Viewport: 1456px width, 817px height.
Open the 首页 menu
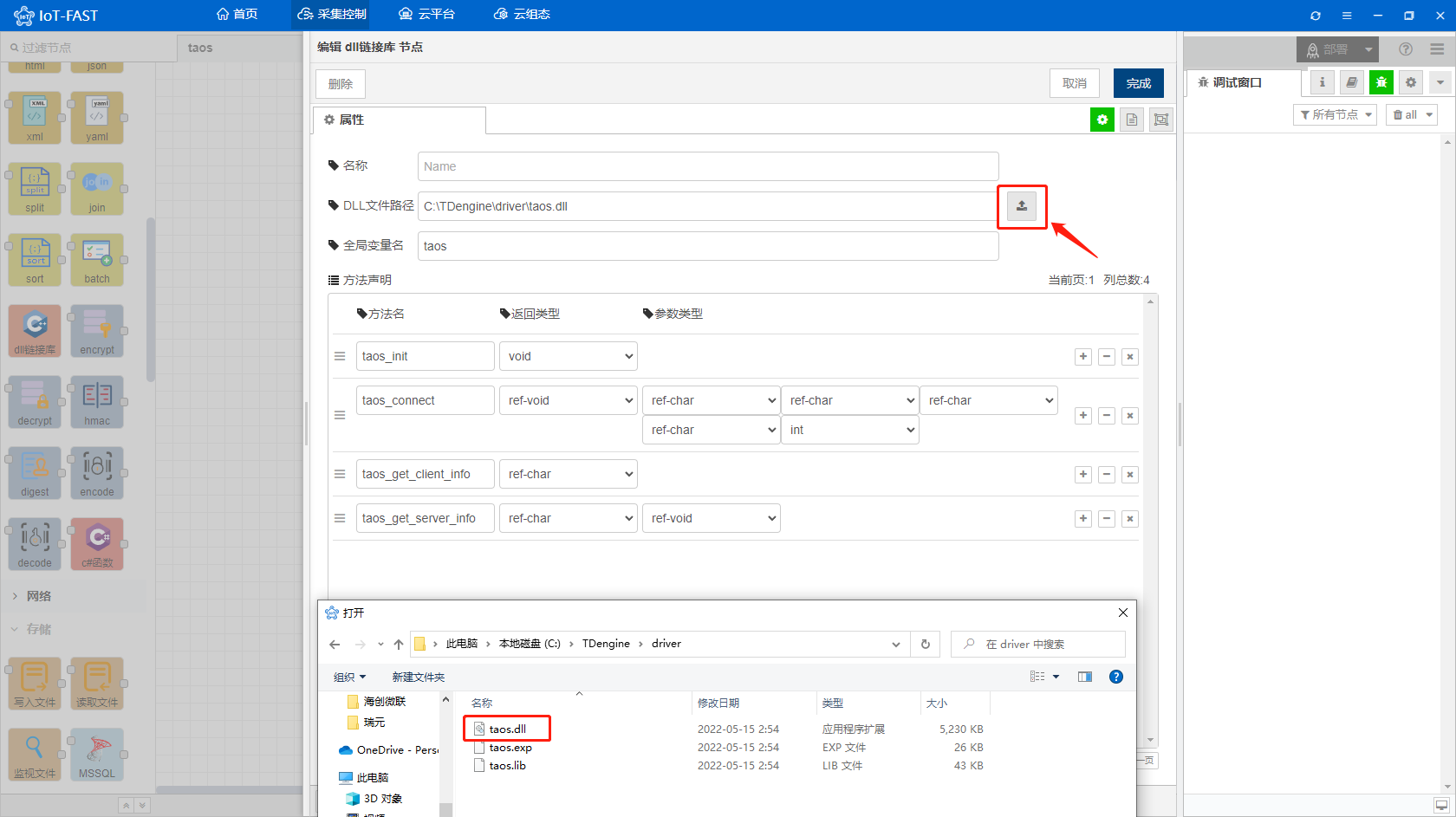pos(237,15)
